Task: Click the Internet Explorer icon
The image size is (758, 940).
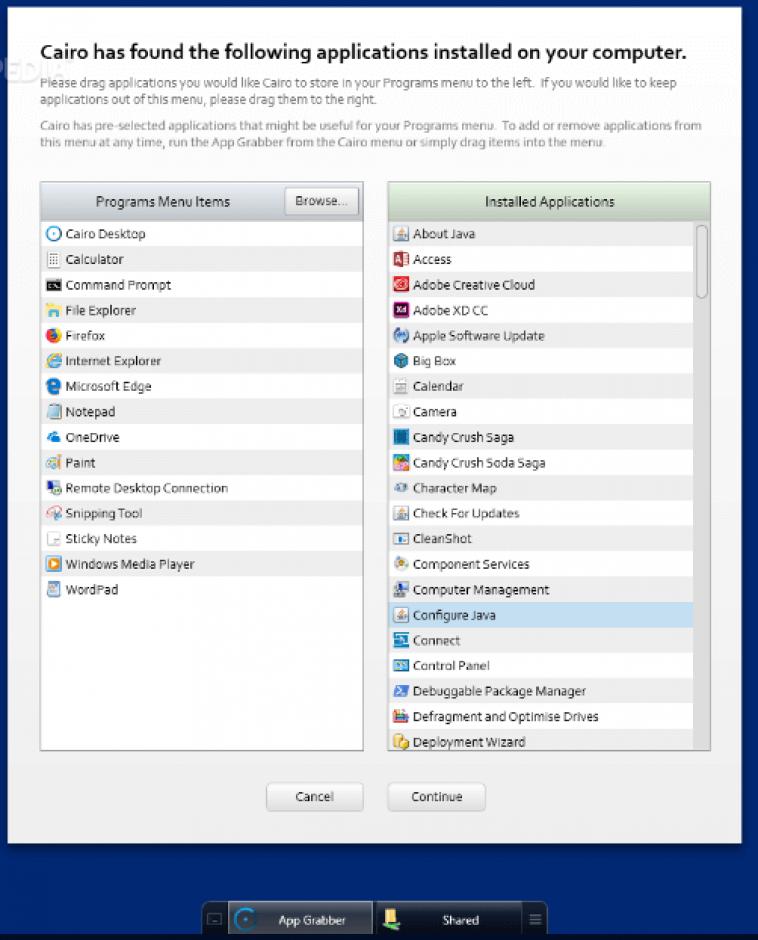Action: (x=53, y=361)
